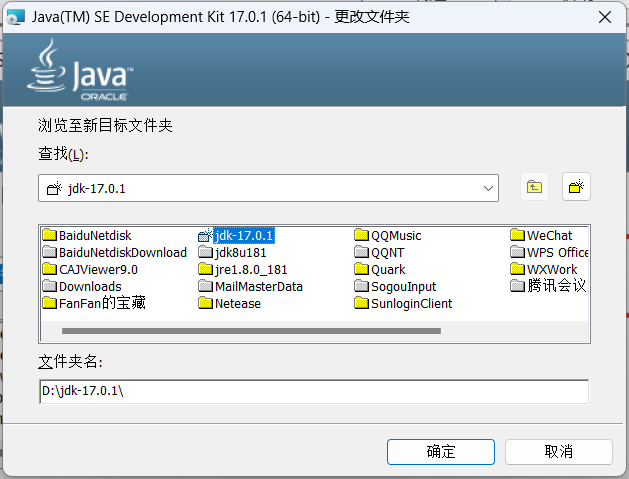Viewport: 629px width, 479px height.
Task: Select the 腾讯会议 folder icon
Action: click(x=517, y=286)
